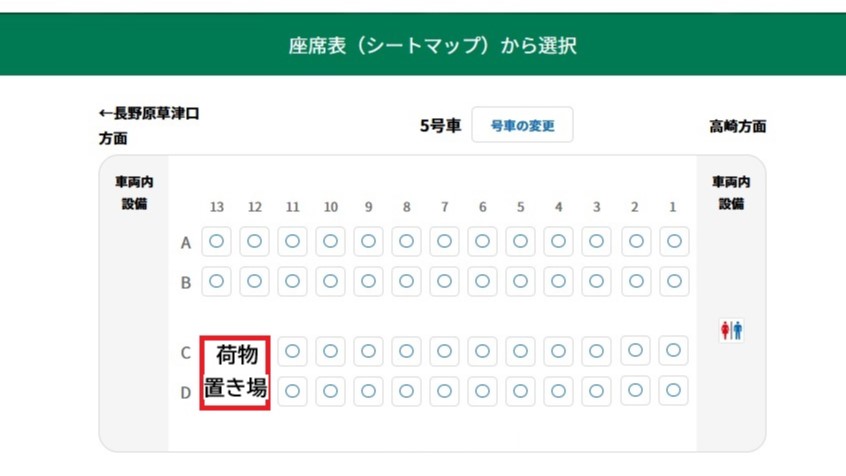
Task: Select seat 8D
Action: click(x=407, y=390)
